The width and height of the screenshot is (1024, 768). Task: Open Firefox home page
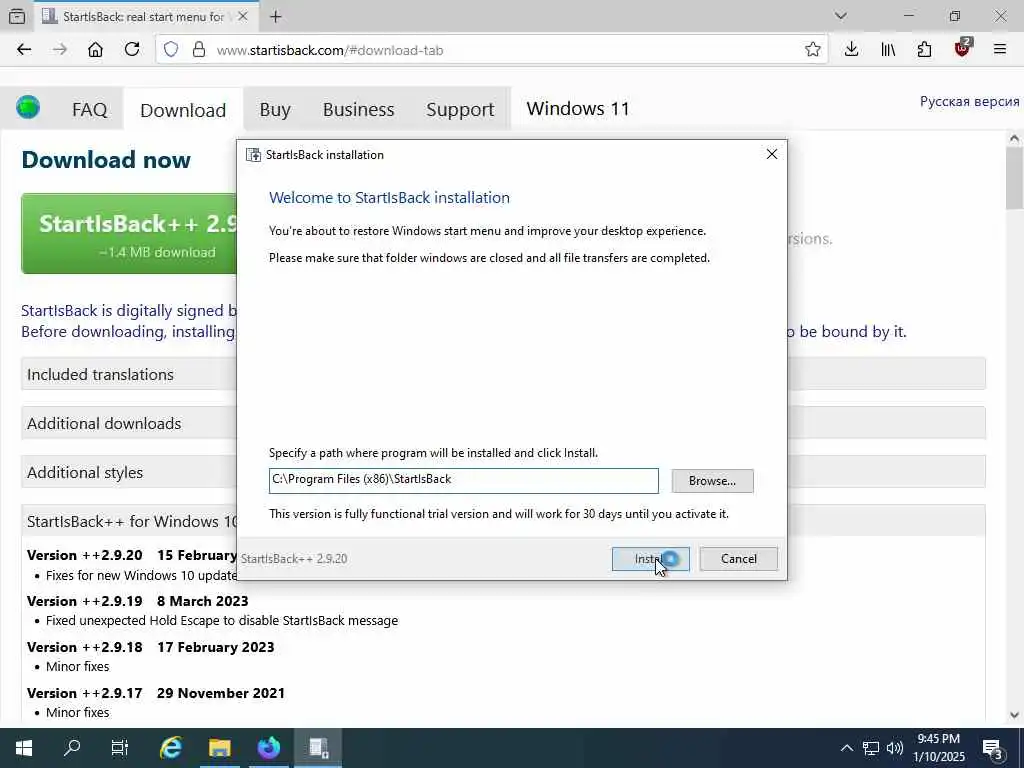click(95, 50)
